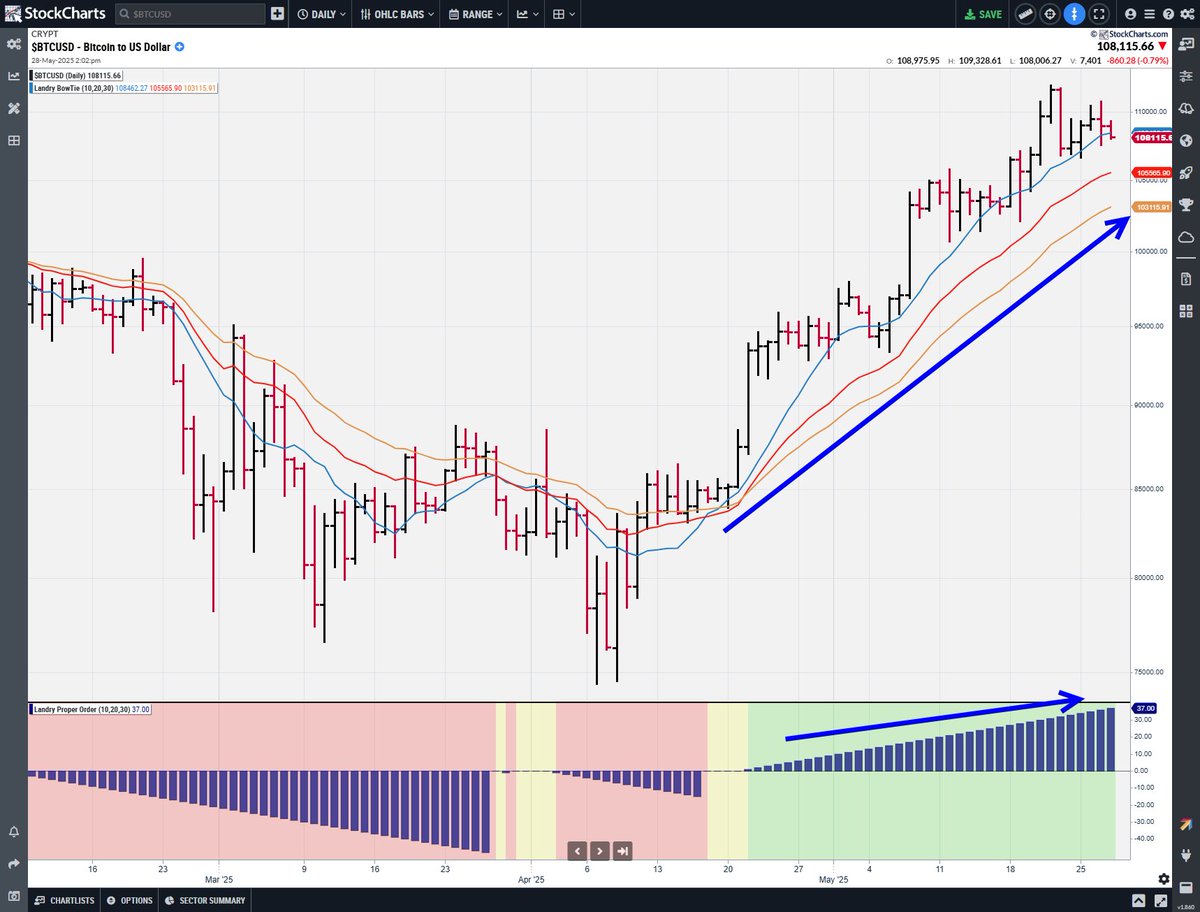Open the DAILY period dropdown
The height and width of the screenshot is (912, 1200).
[x=322, y=14]
